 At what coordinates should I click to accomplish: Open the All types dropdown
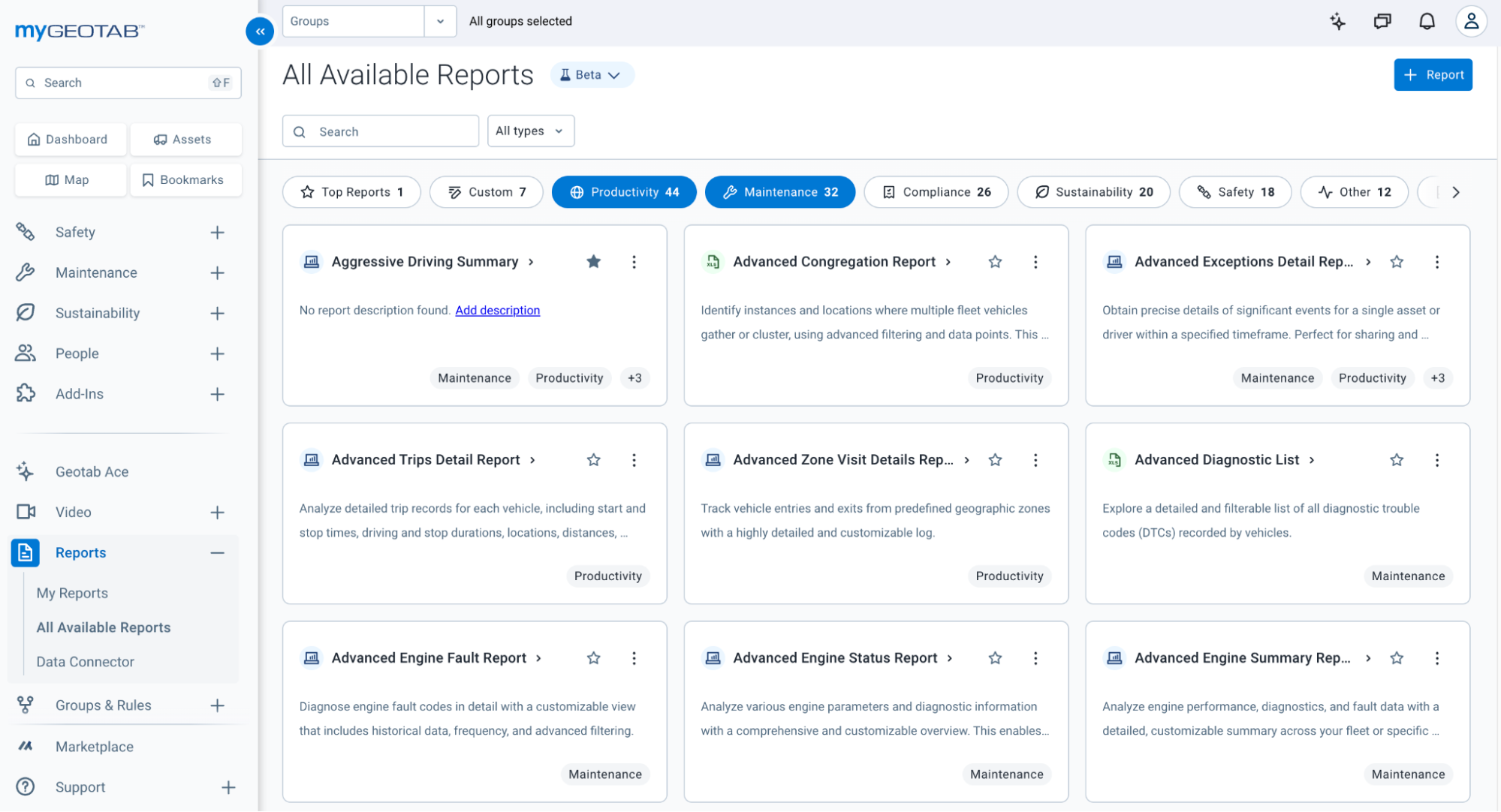530,131
